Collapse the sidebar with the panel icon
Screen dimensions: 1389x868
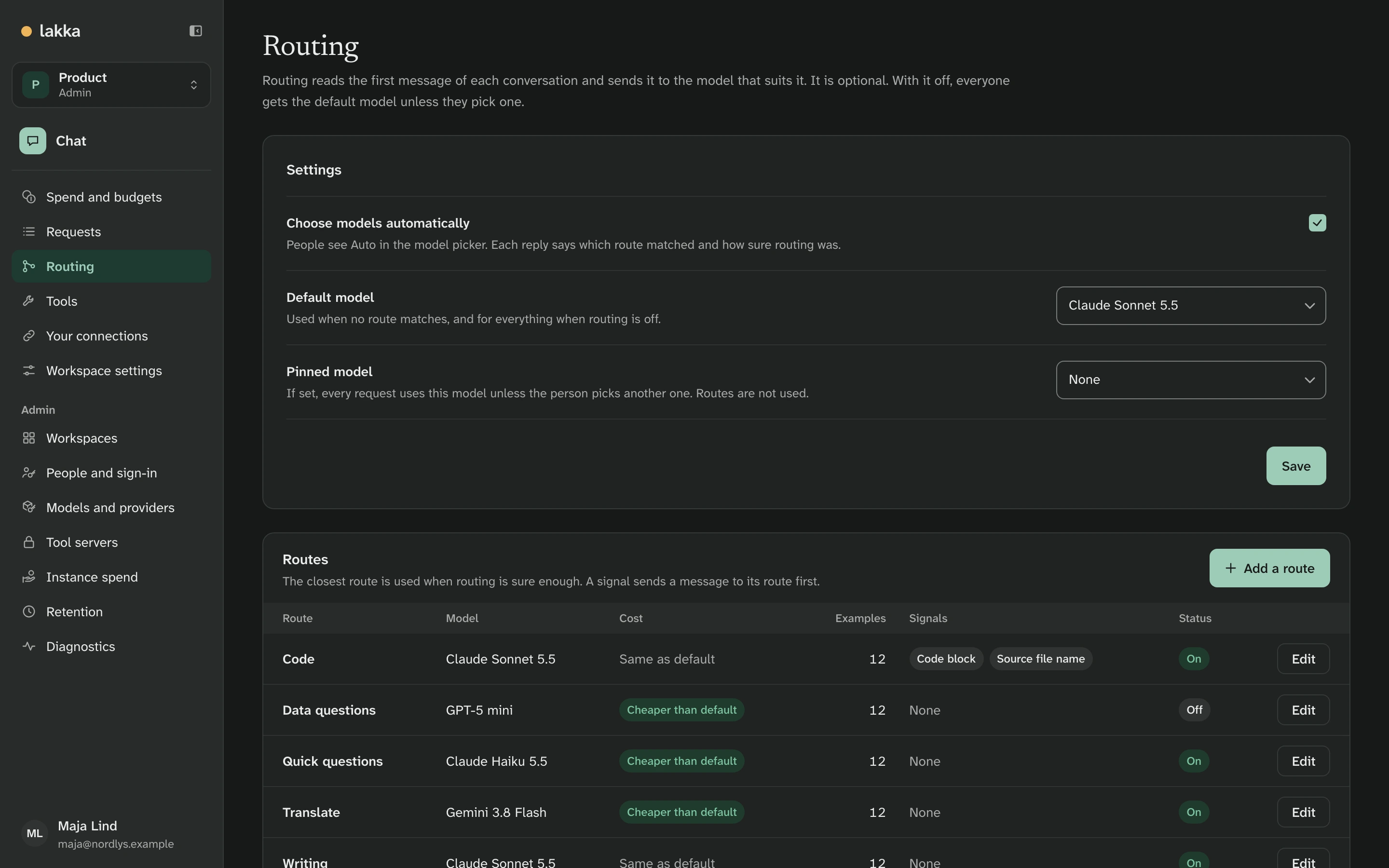[196, 31]
